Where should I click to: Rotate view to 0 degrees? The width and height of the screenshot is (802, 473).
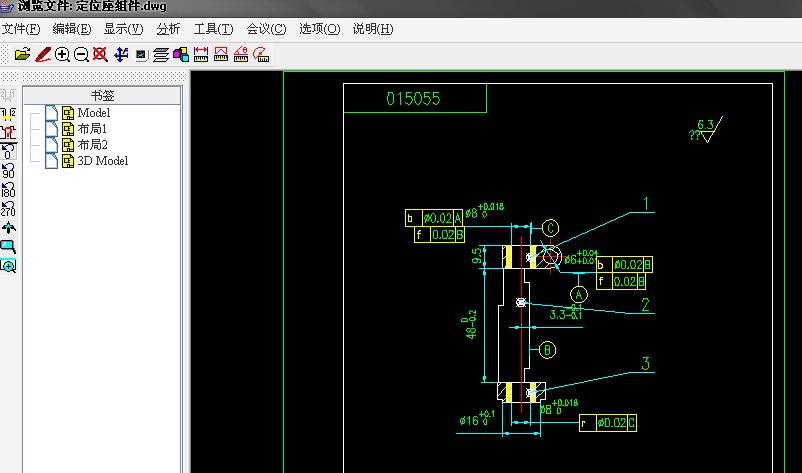8,152
